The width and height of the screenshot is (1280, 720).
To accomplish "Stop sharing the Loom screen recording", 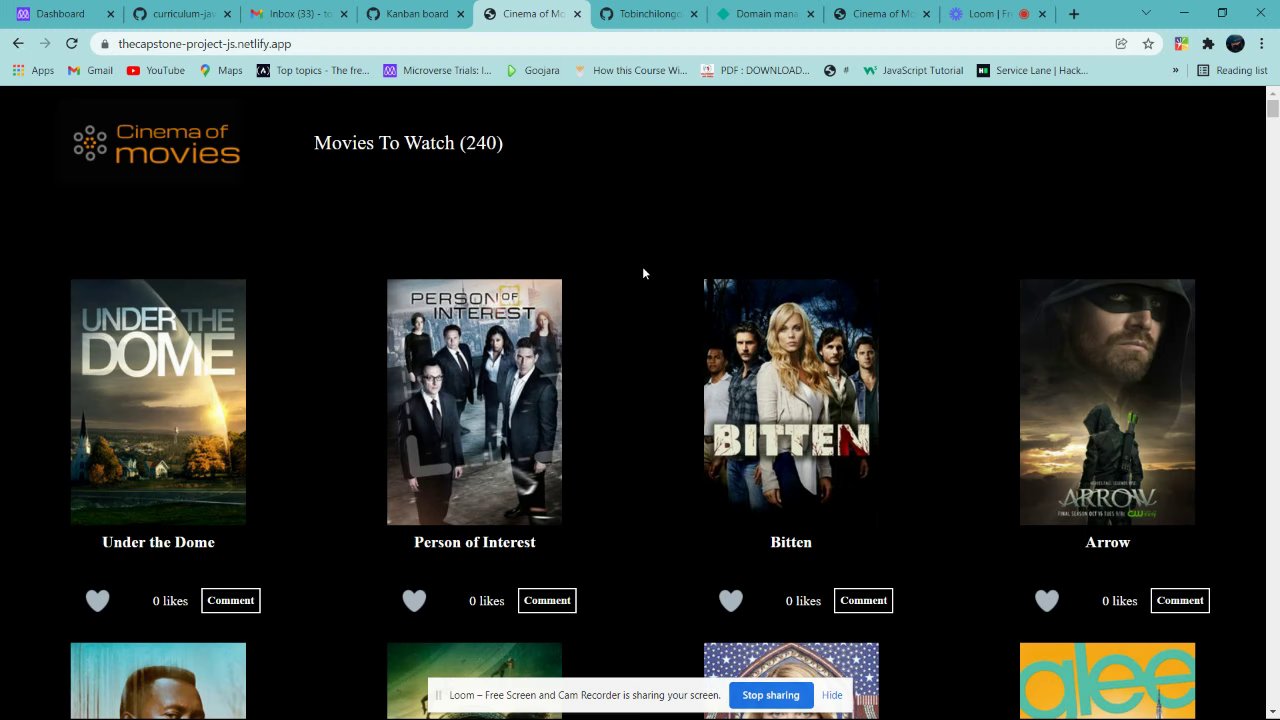I will (771, 695).
